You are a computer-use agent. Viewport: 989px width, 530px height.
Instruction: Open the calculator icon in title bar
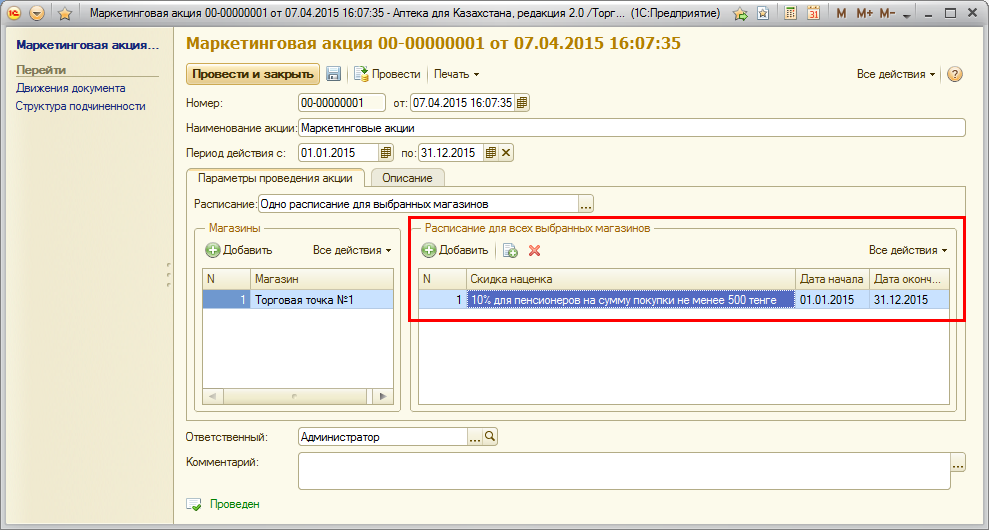point(791,14)
